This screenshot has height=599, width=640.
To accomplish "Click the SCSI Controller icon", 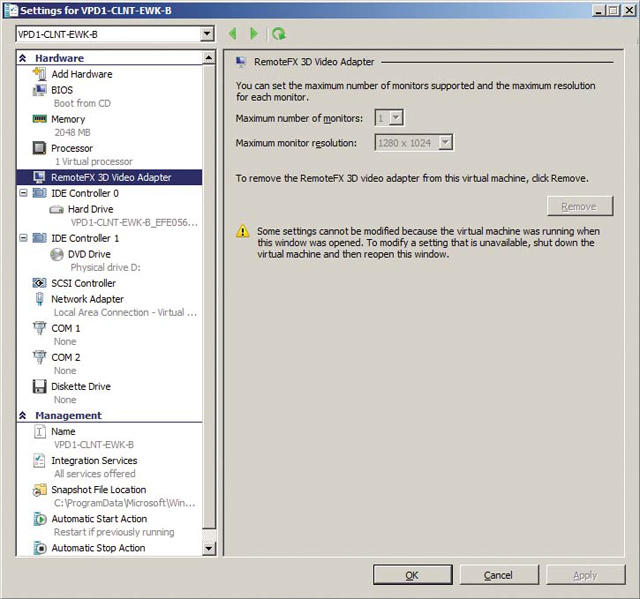I will click(x=40, y=283).
